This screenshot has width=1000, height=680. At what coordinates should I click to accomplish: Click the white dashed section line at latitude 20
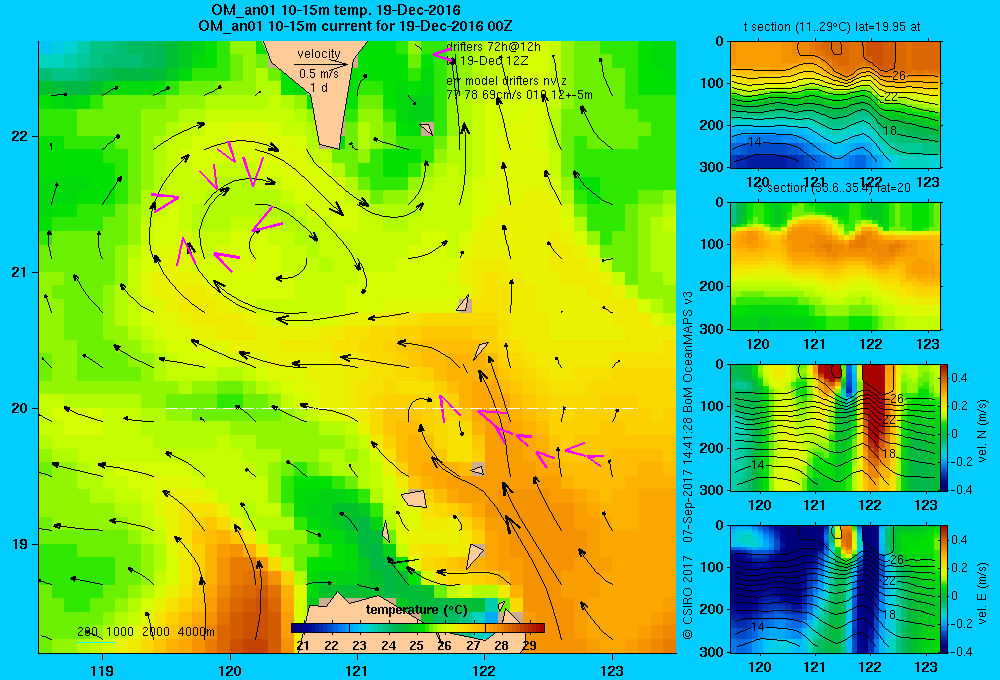coord(401,408)
